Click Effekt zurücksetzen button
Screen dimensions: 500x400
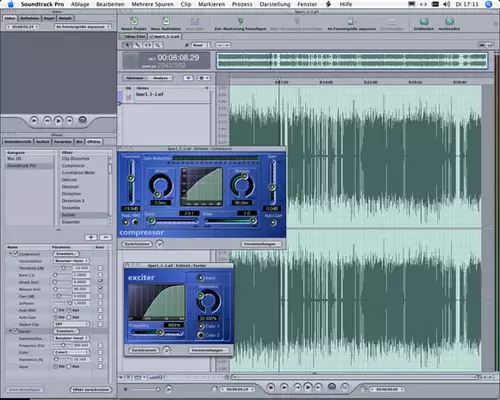pyautogui.click(x=91, y=389)
